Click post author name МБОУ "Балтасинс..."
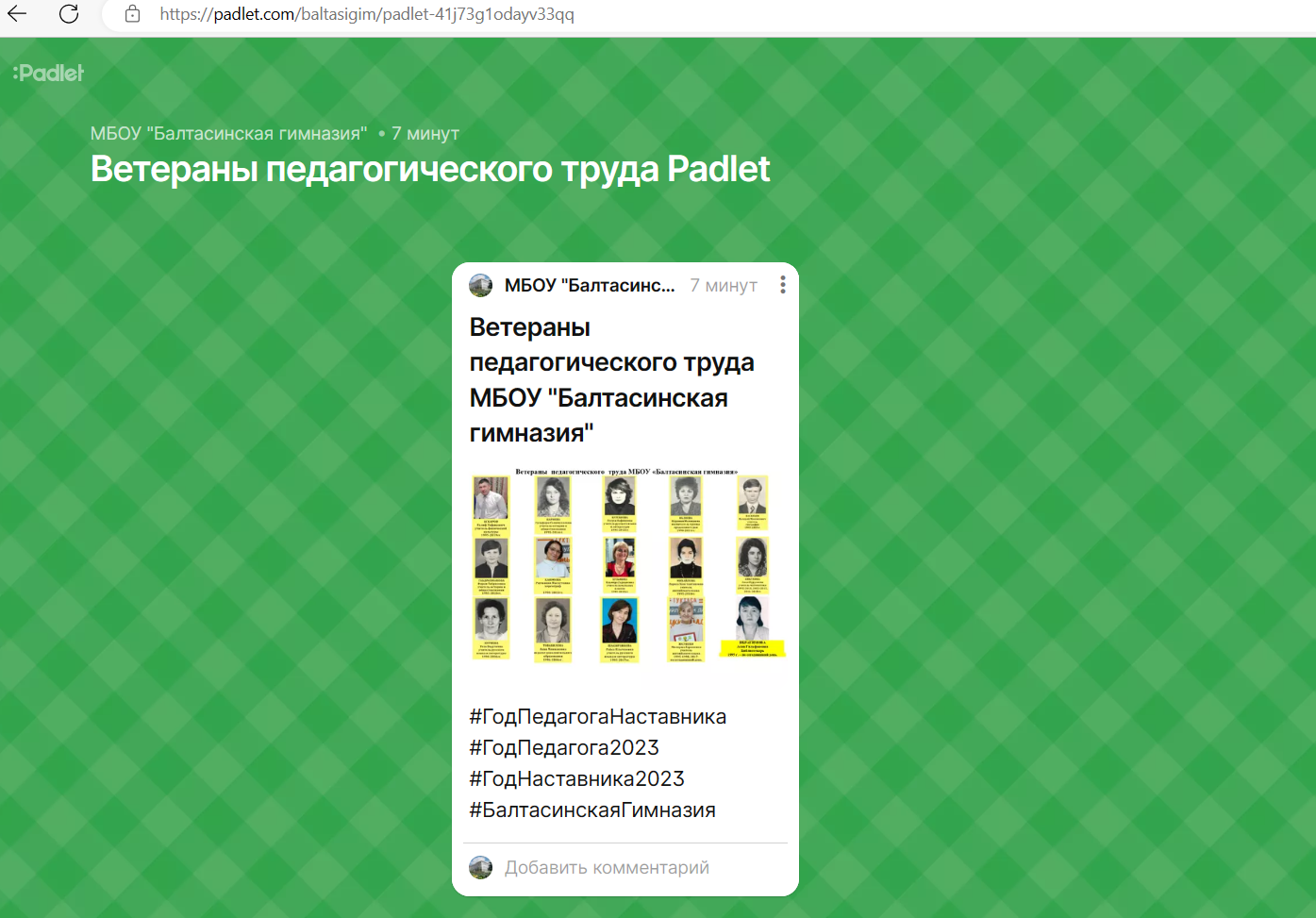 pos(590,286)
